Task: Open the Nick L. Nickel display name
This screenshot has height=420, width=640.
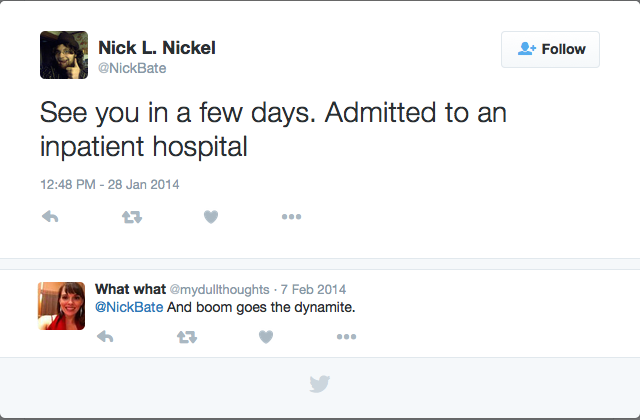Action: tap(157, 47)
